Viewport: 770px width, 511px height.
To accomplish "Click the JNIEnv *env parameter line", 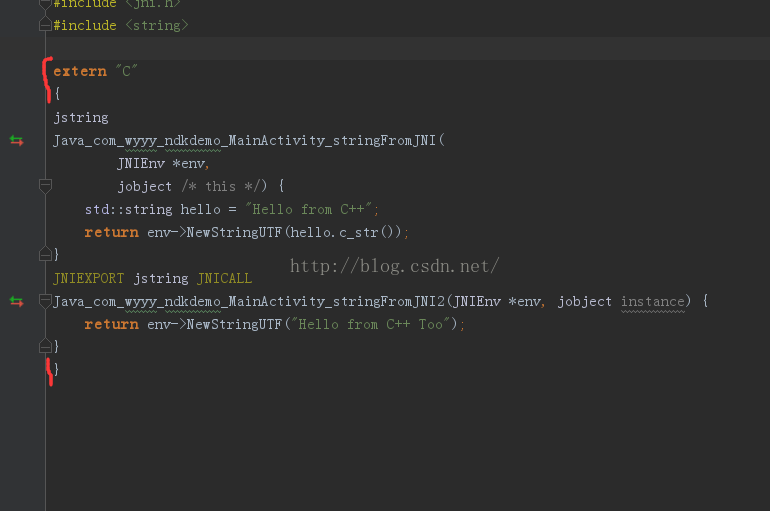I will 164,163.
